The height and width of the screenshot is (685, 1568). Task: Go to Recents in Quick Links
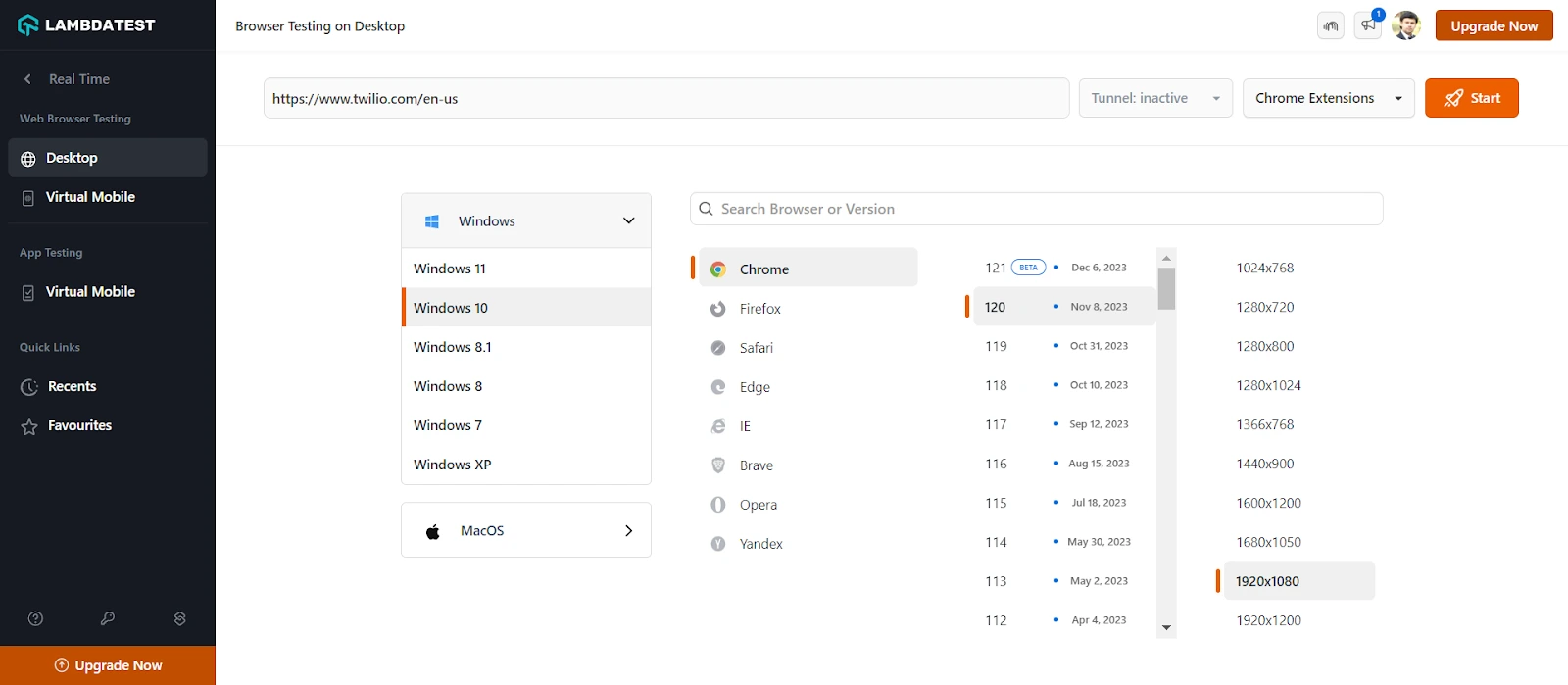pos(72,386)
